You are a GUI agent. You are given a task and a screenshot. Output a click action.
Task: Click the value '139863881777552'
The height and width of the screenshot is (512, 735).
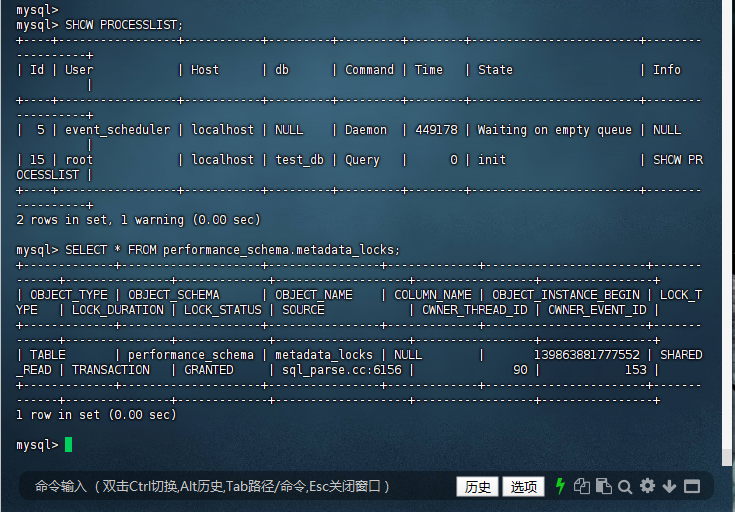(587, 355)
